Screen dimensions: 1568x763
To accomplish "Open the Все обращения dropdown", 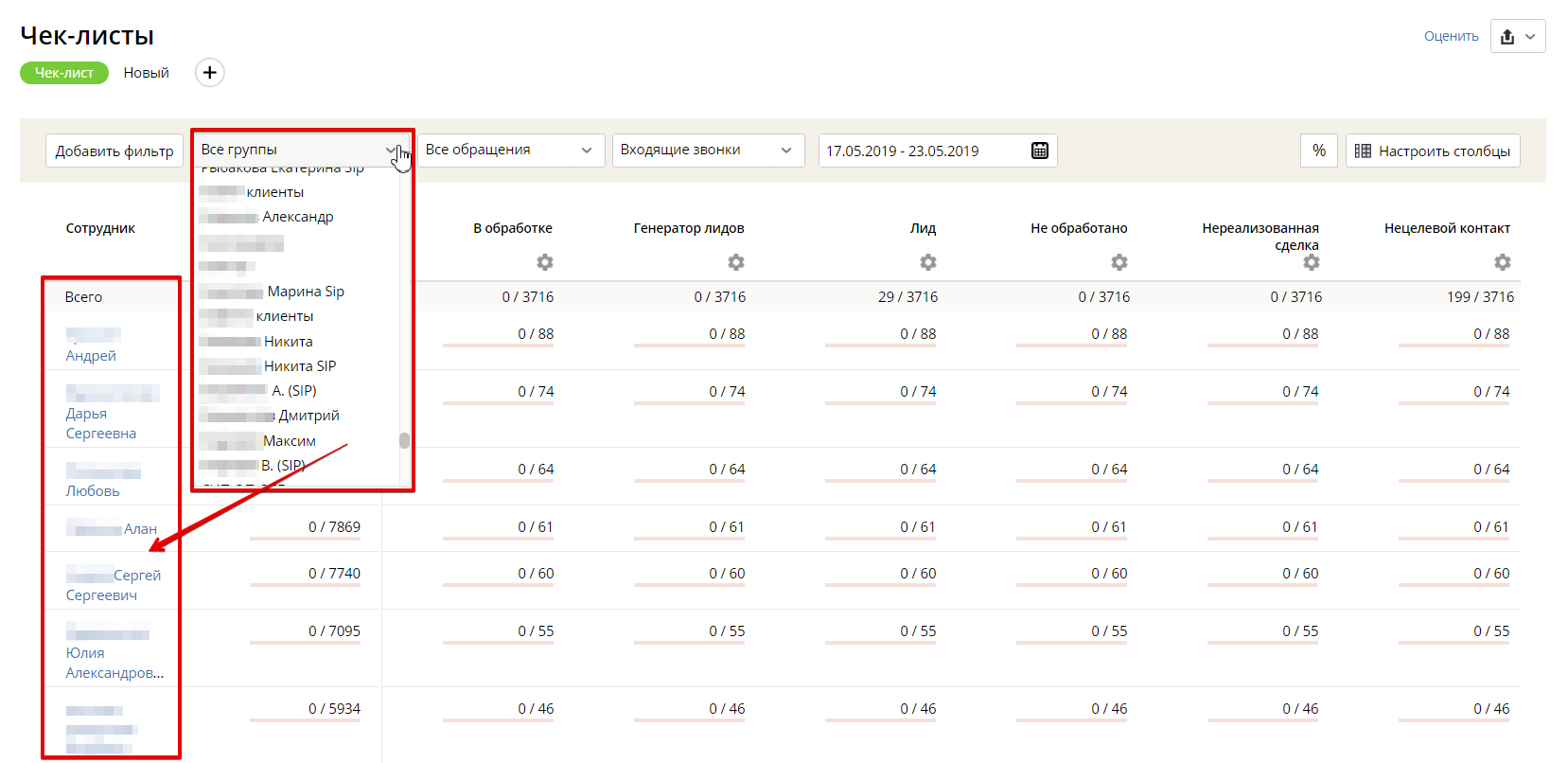I will (510, 150).
